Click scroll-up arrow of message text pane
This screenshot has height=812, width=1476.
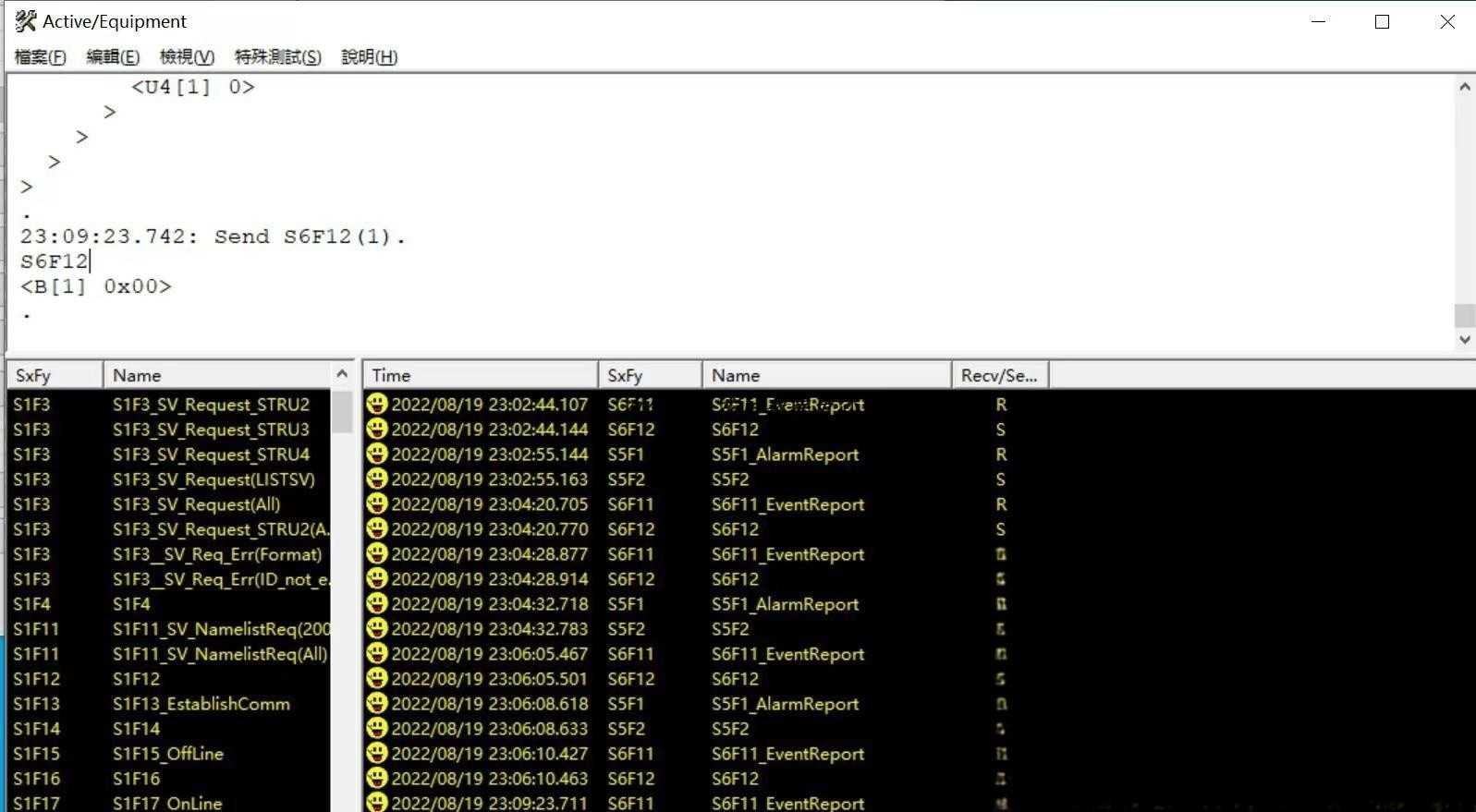pyautogui.click(x=1464, y=87)
